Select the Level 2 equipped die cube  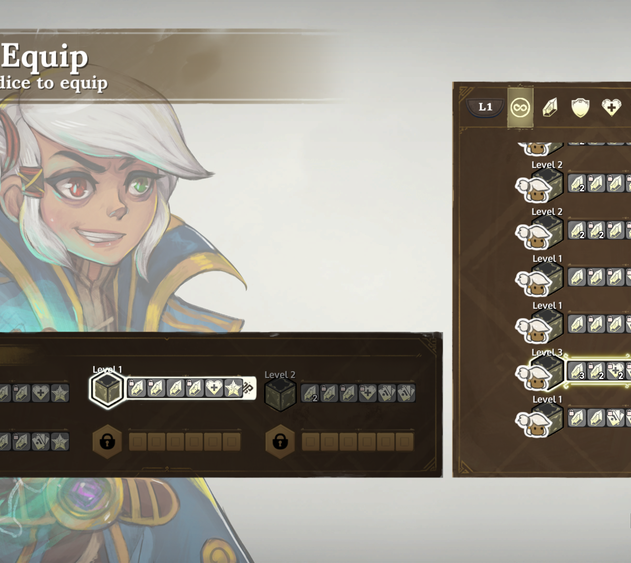(280, 394)
